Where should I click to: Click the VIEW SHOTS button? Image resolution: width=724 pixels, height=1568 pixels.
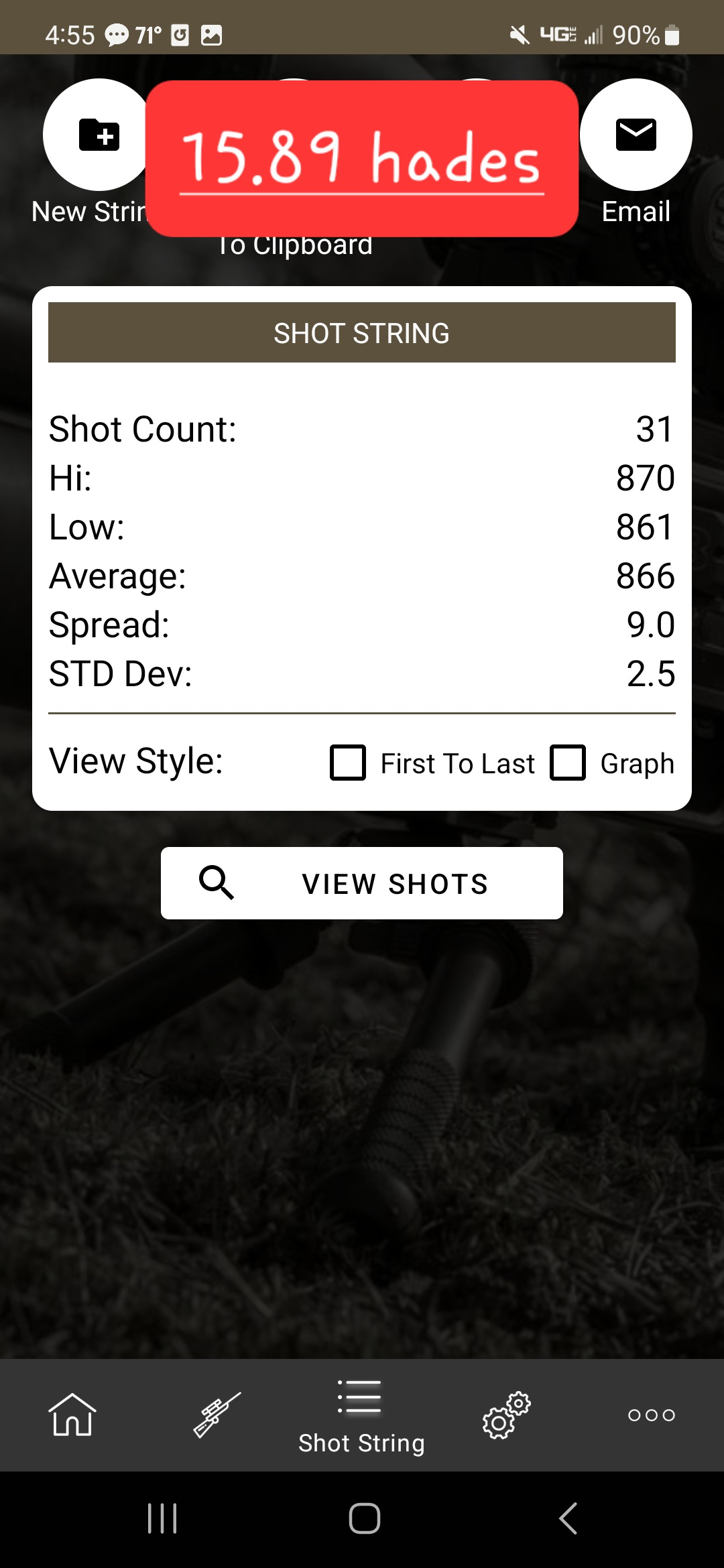click(362, 883)
